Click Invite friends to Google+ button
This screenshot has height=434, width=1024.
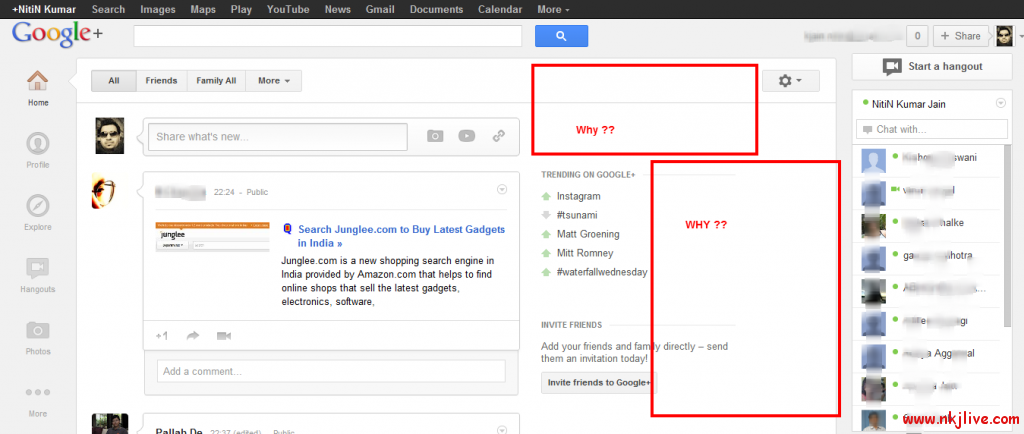[x=599, y=382]
